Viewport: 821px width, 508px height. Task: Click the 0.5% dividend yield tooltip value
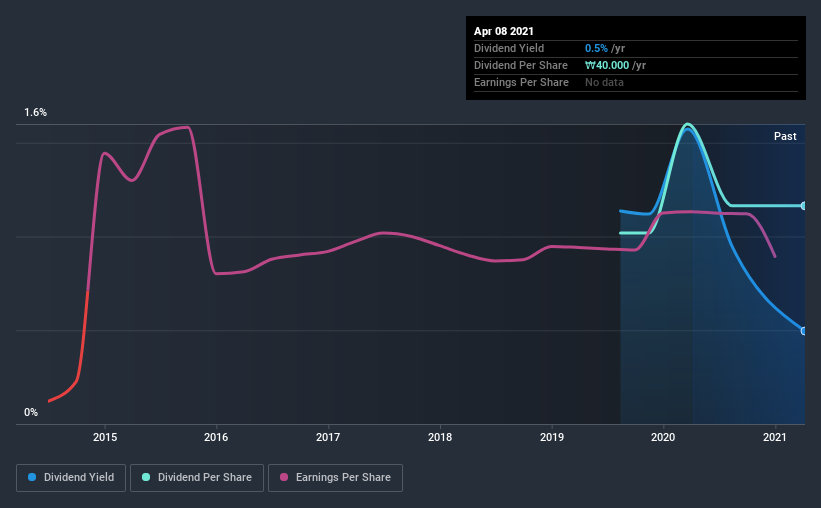[x=596, y=48]
